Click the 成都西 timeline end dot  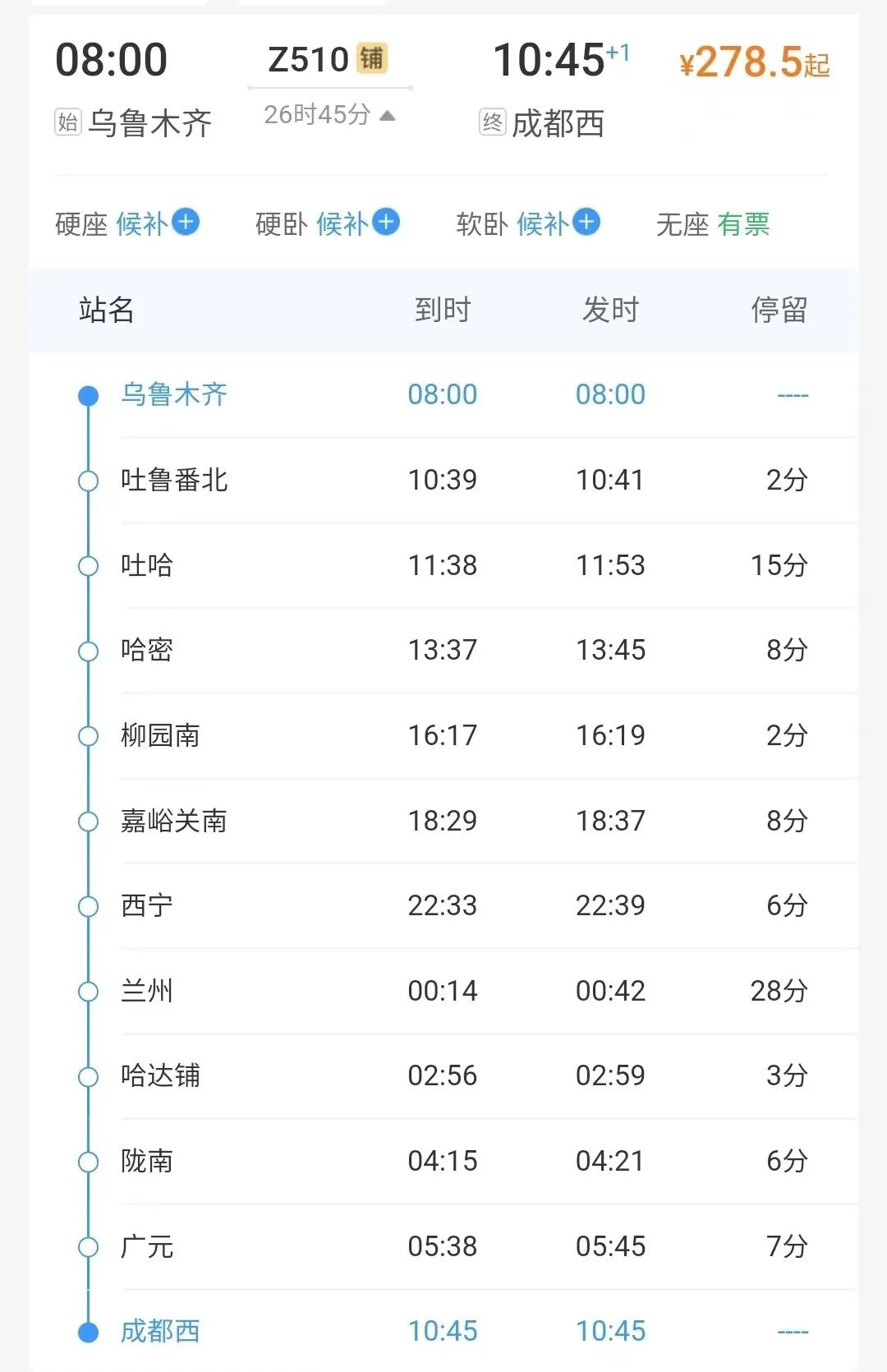point(88,1332)
